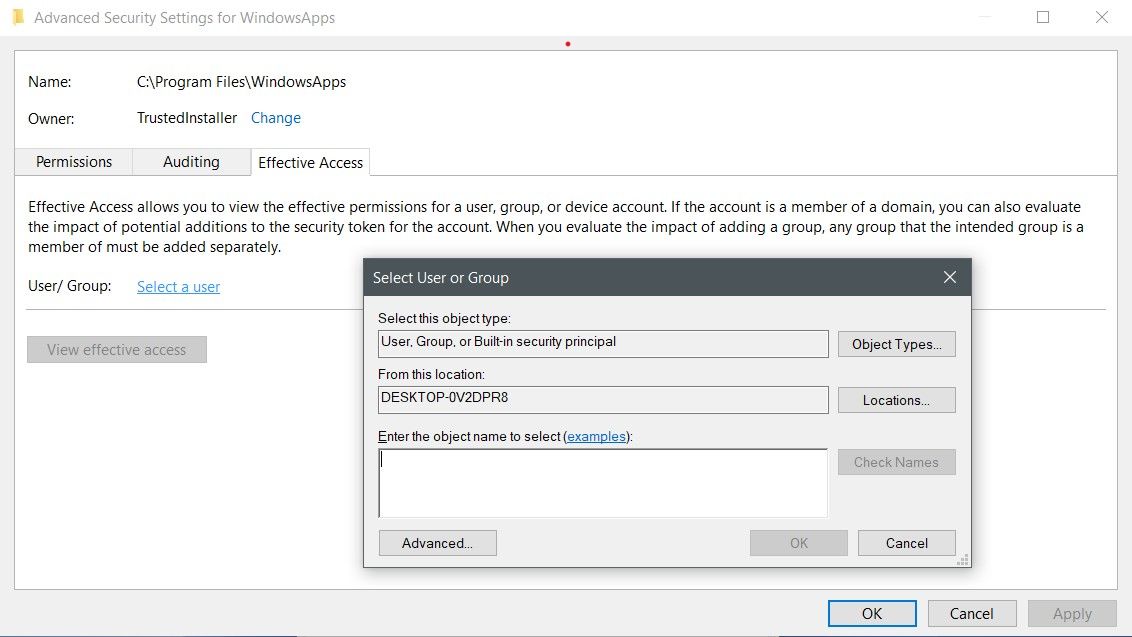
Task: Close the Select User or Group dialog
Action: tap(948, 277)
